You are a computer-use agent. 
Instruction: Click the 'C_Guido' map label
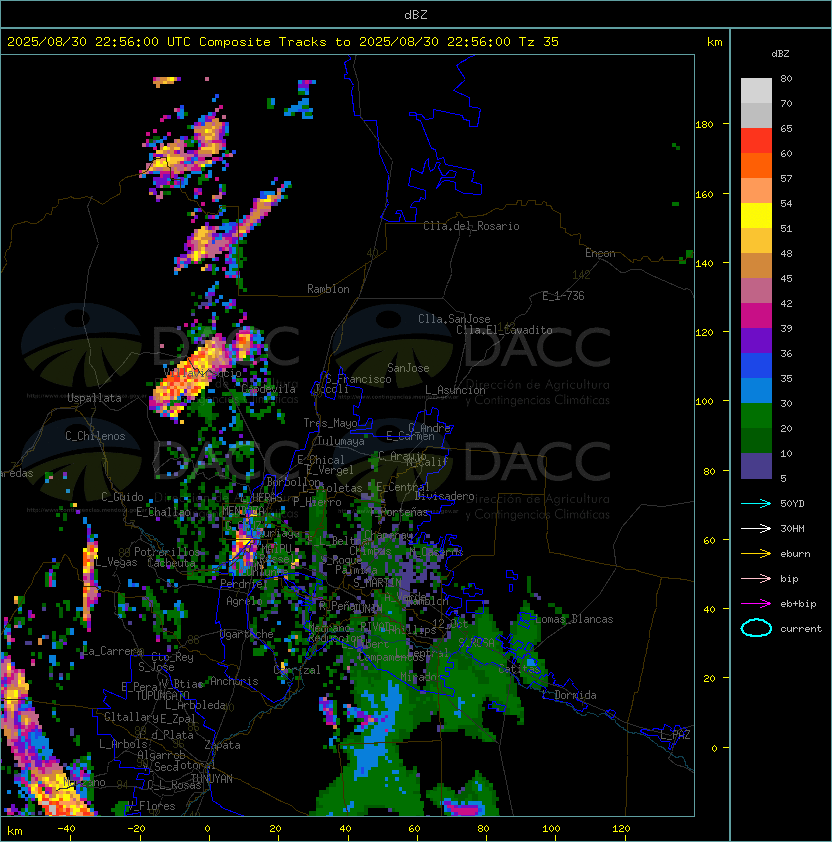122,497
